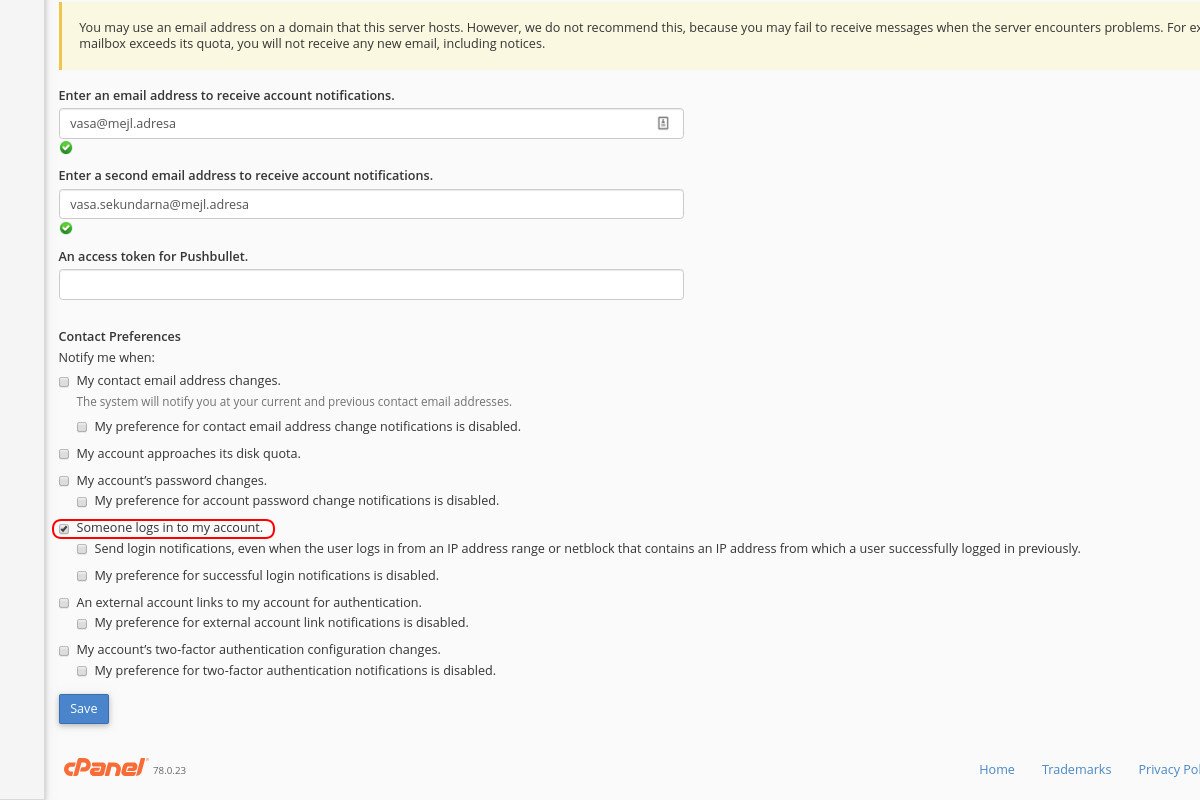The width and height of the screenshot is (1200, 800).
Task: Open the Trademarks footer link
Action: click(1076, 769)
